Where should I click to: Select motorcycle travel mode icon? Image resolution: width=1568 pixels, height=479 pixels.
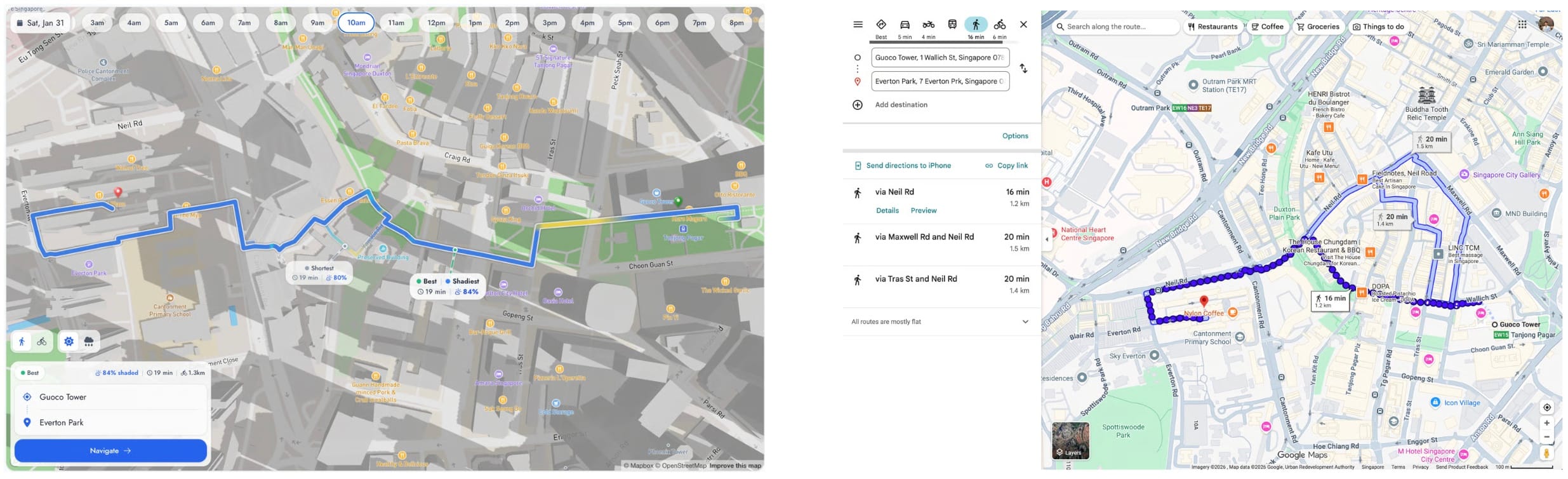click(x=928, y=25)
